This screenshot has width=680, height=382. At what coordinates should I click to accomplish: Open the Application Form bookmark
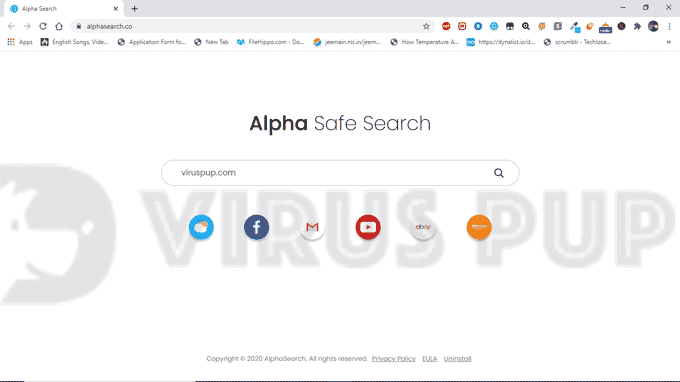(152, 42)
